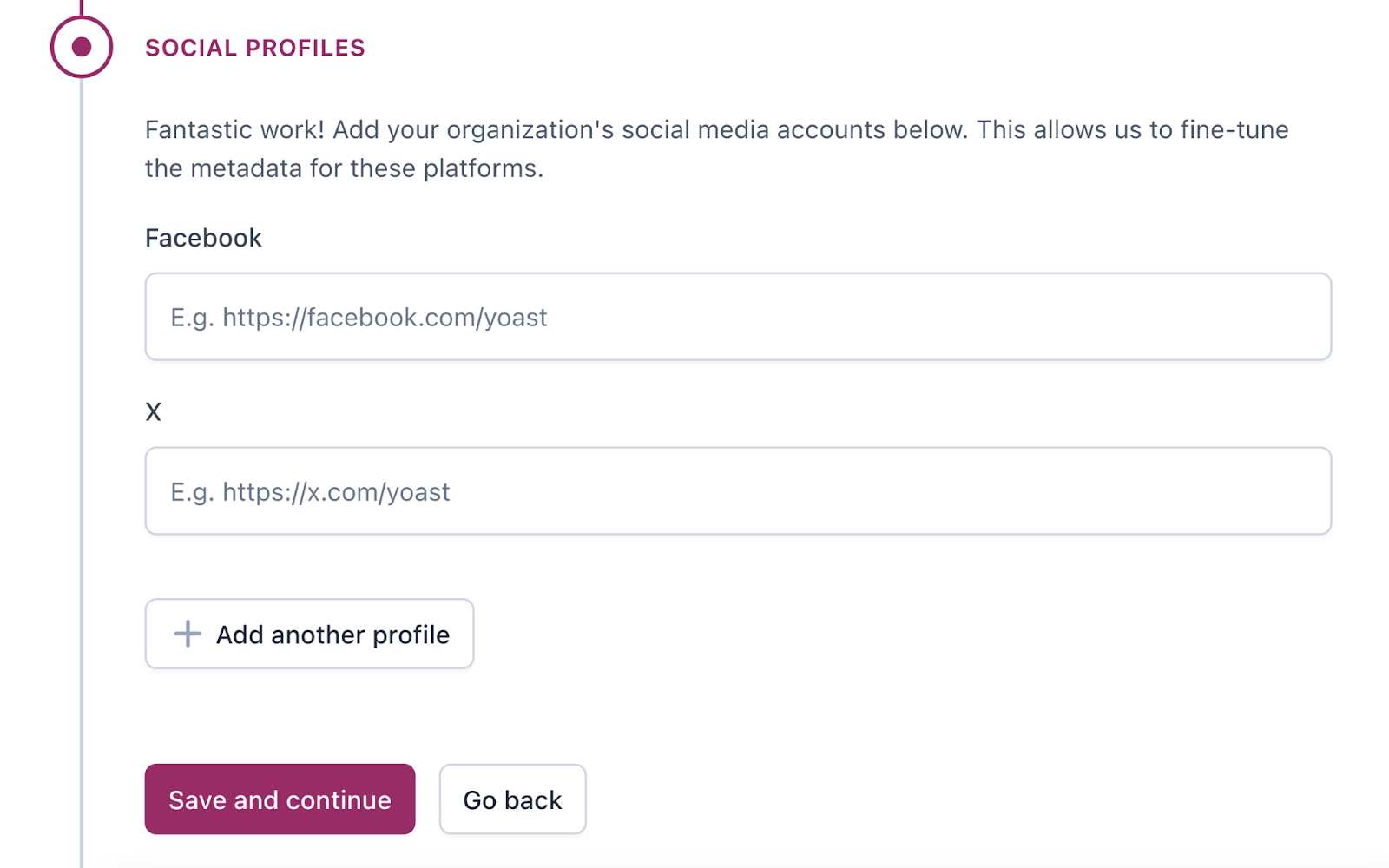
Task: Click the border of the Add another profile button
Action: (309, 601)
